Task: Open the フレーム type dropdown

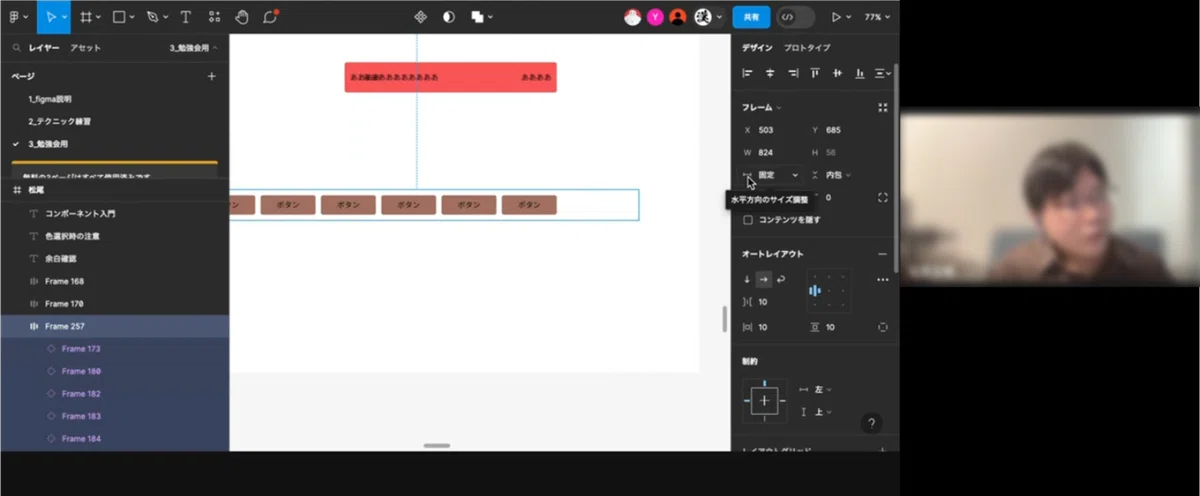Action: point(762,107)
